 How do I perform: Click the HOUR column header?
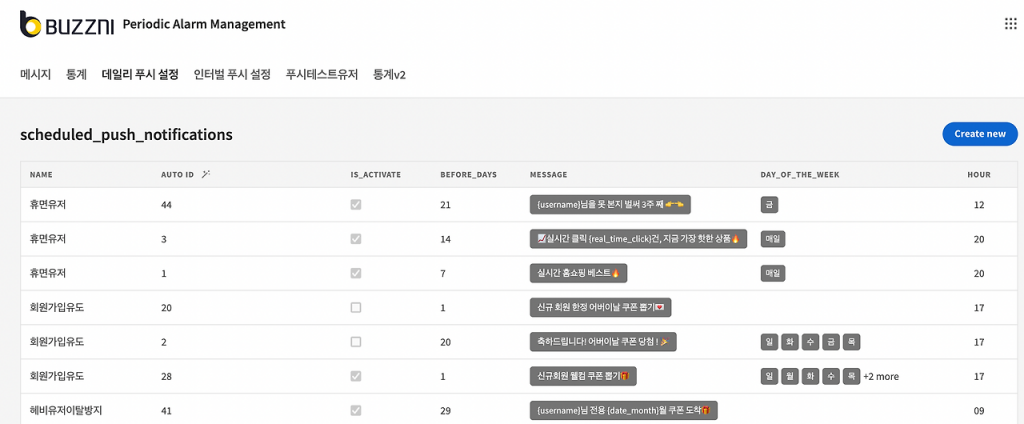[979, 175]
